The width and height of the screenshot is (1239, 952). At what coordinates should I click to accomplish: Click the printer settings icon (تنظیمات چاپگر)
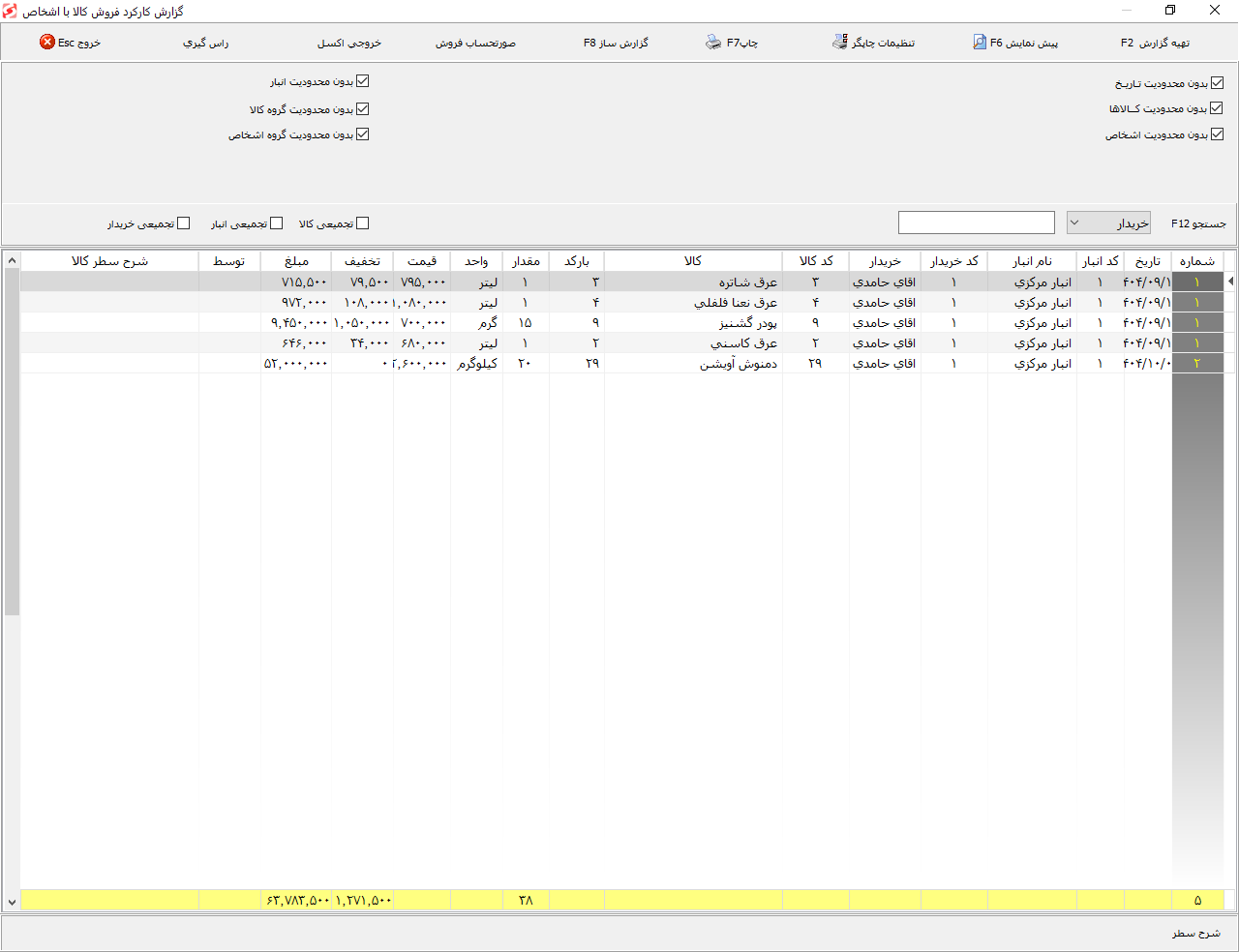[840, 43]
